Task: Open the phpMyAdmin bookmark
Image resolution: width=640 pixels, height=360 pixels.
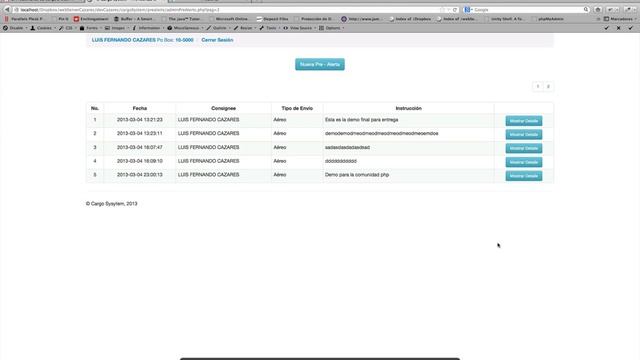Action: [548, 19]
